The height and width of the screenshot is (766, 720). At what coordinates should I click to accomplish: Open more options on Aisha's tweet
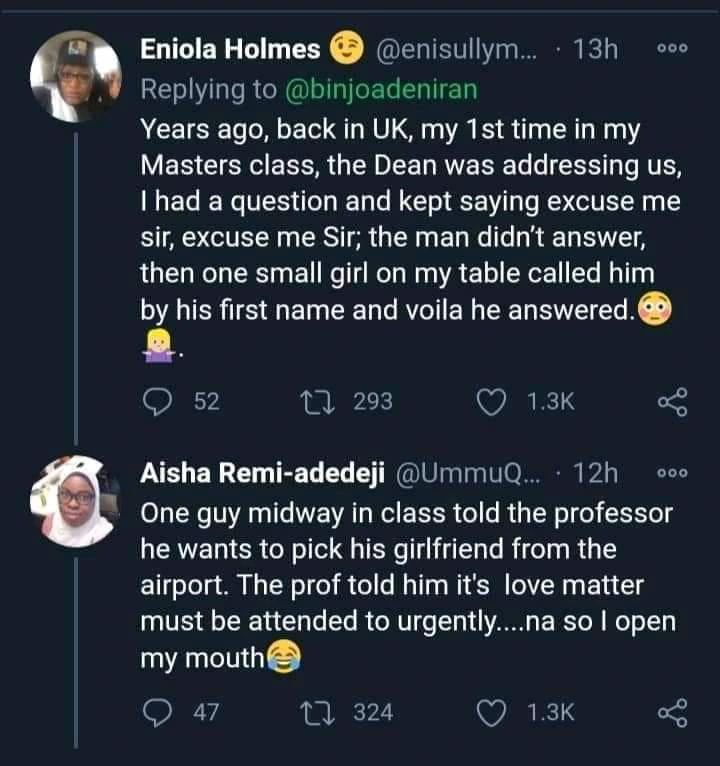tap(669, 472)
